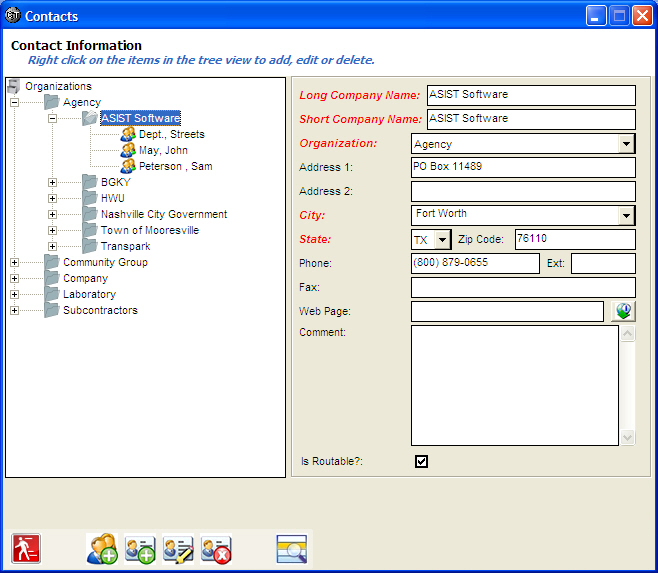
Task: Click the Zip Code field
Action: click(x=575, y=239)
